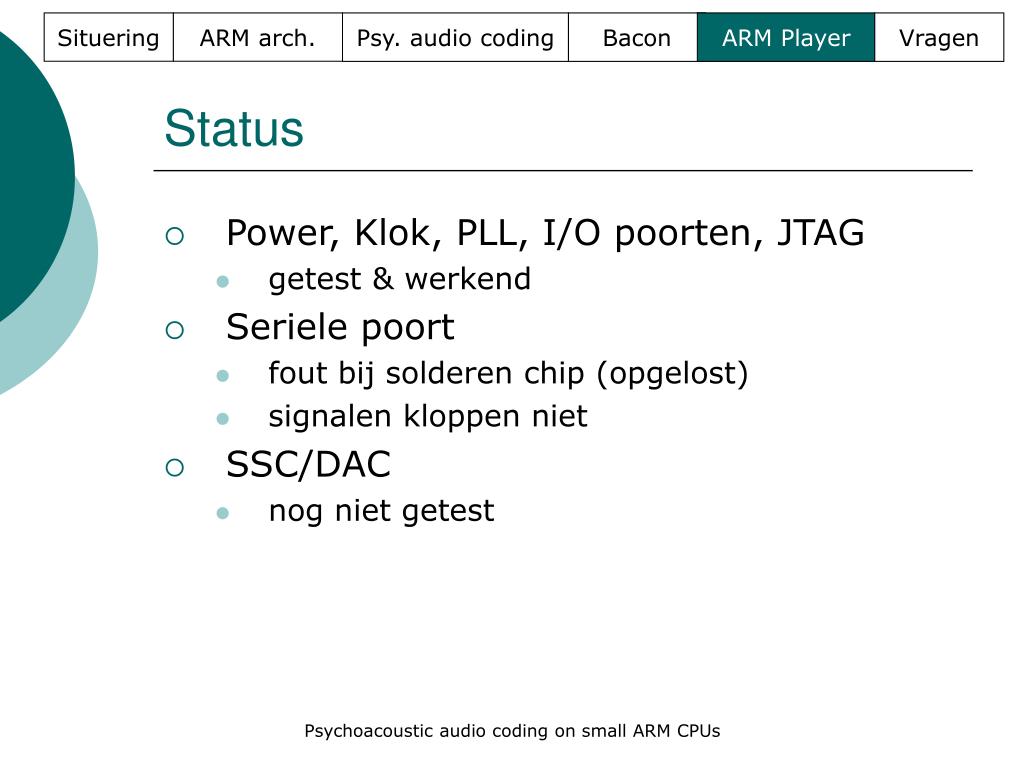Click the filled bullet before signalen kloppen niet
The image size is (1024, 768).
tap(223, 419)
